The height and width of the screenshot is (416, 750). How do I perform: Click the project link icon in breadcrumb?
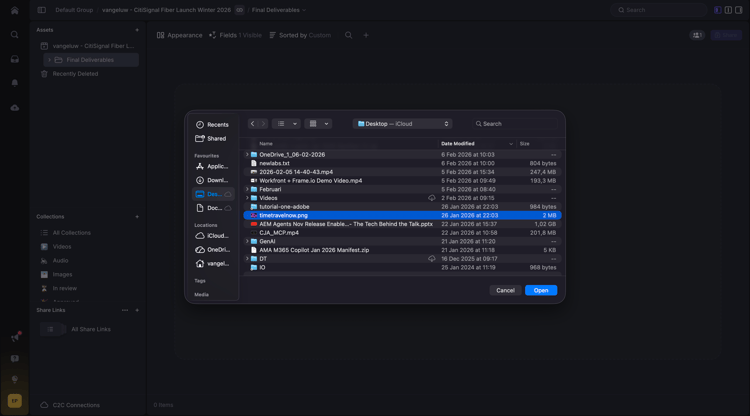pos(240,10)
